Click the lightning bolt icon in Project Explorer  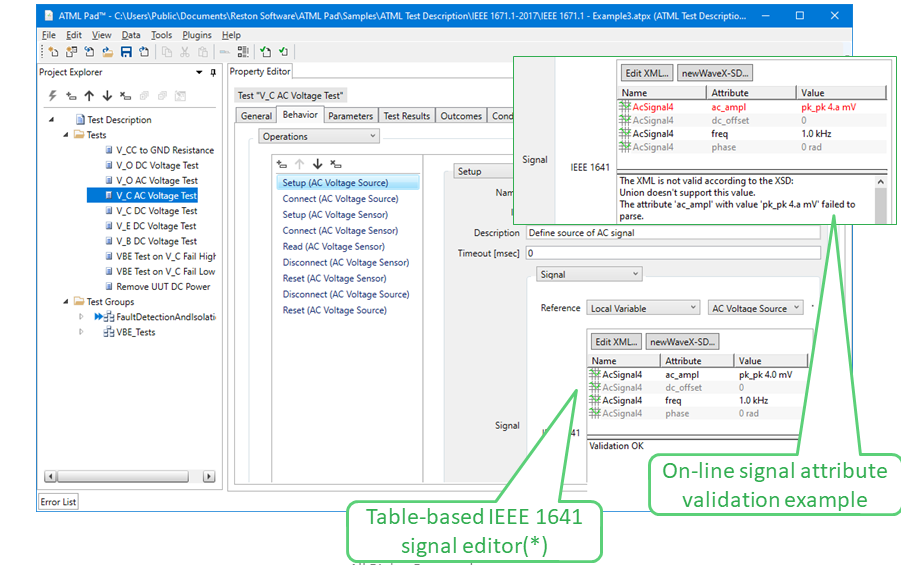pos(53,96)
